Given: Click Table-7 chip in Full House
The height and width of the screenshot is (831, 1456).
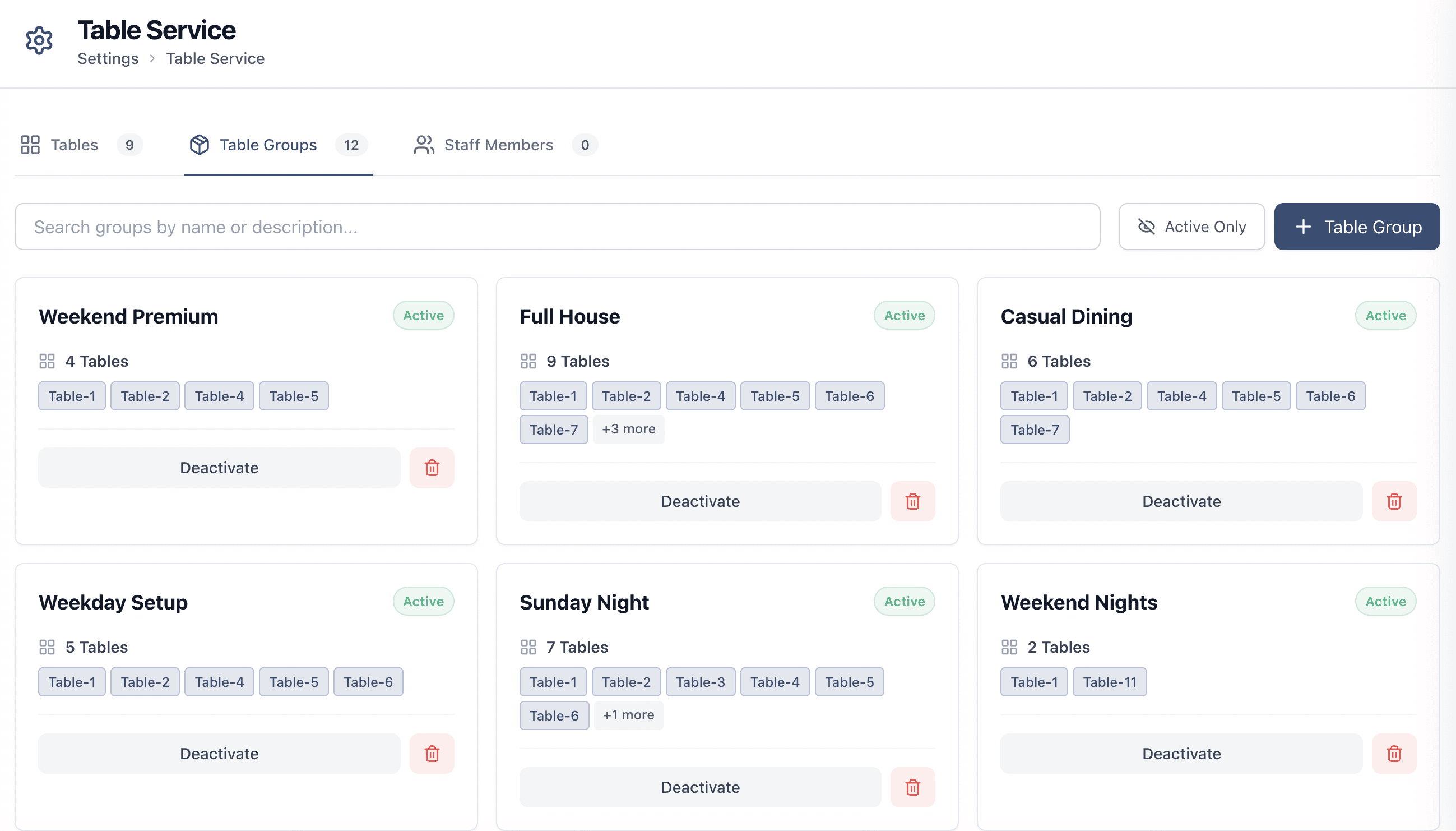Looking at the screenshot, I should (x=553, y=430).
